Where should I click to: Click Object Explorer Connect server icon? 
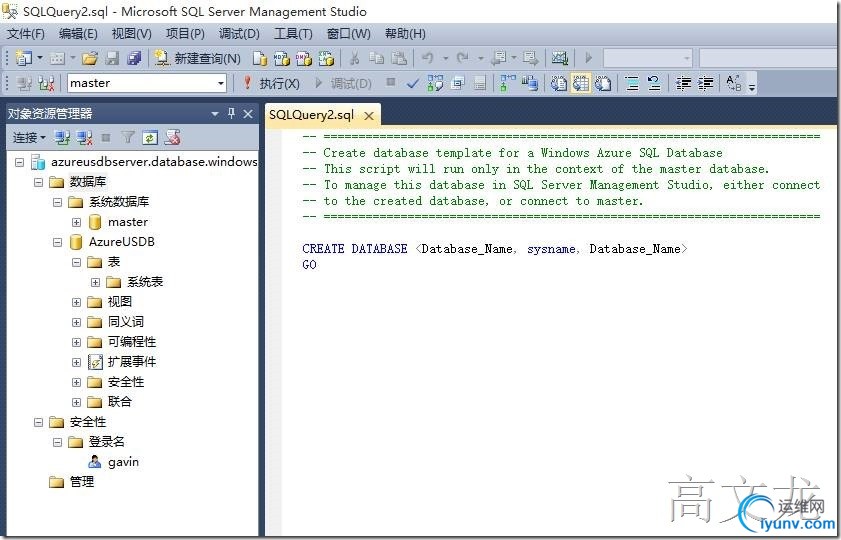(x=62, y=138)
